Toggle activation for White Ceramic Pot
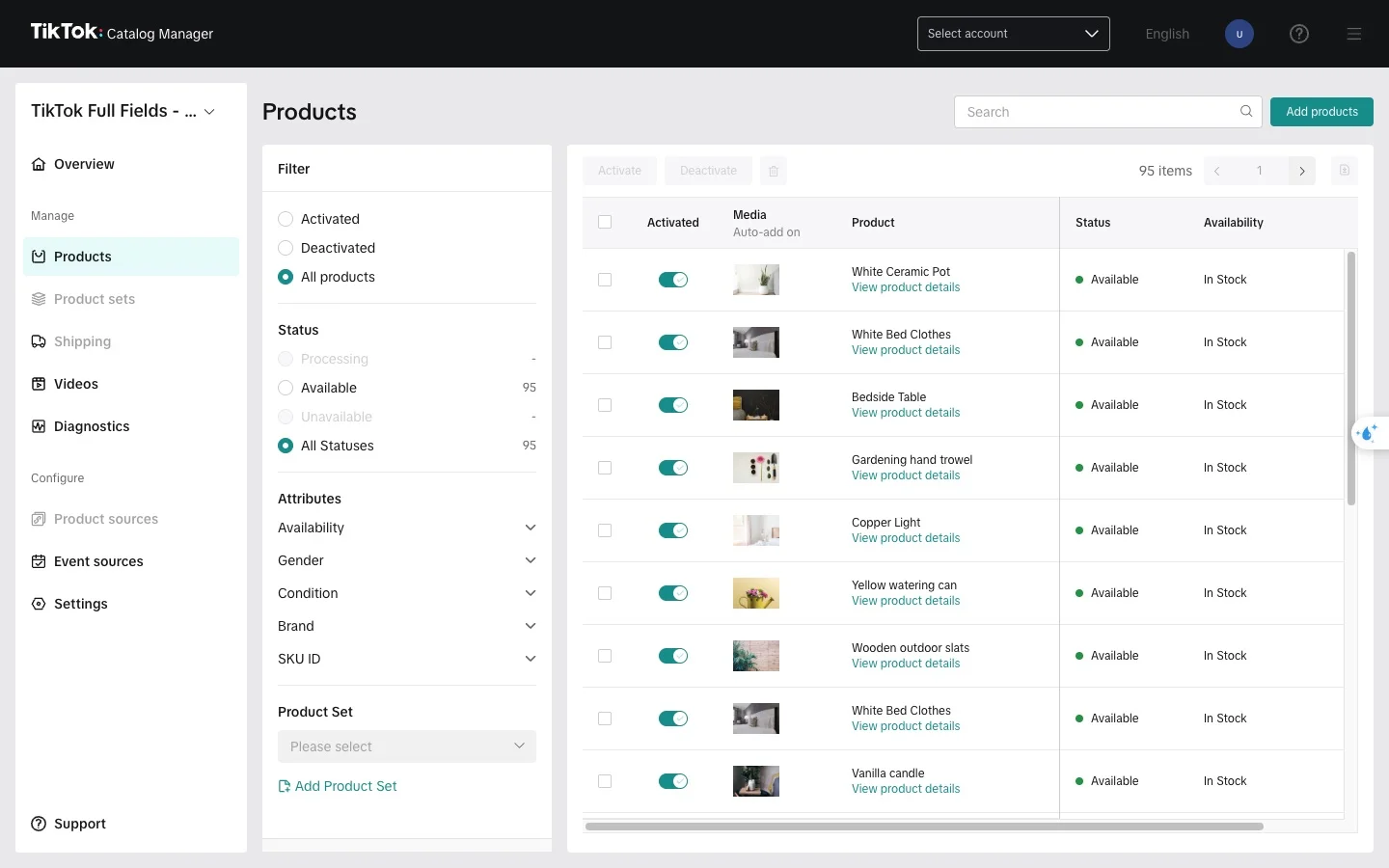This screenshot has height=868, width=1389. tap(673, 280)
